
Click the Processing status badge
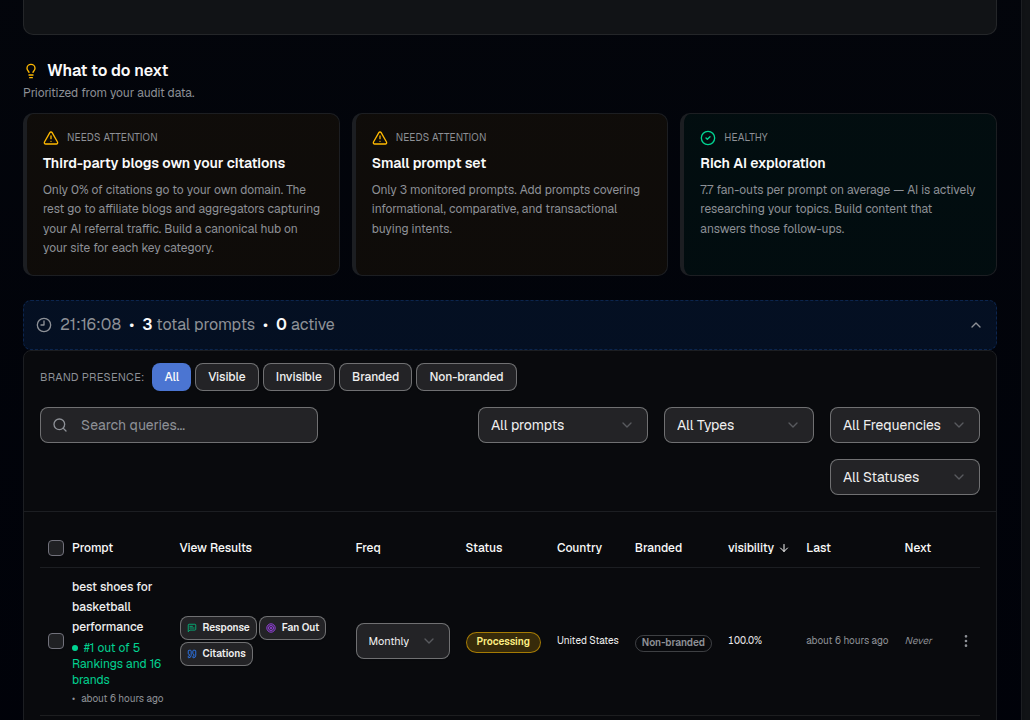[x=503, y=642]
